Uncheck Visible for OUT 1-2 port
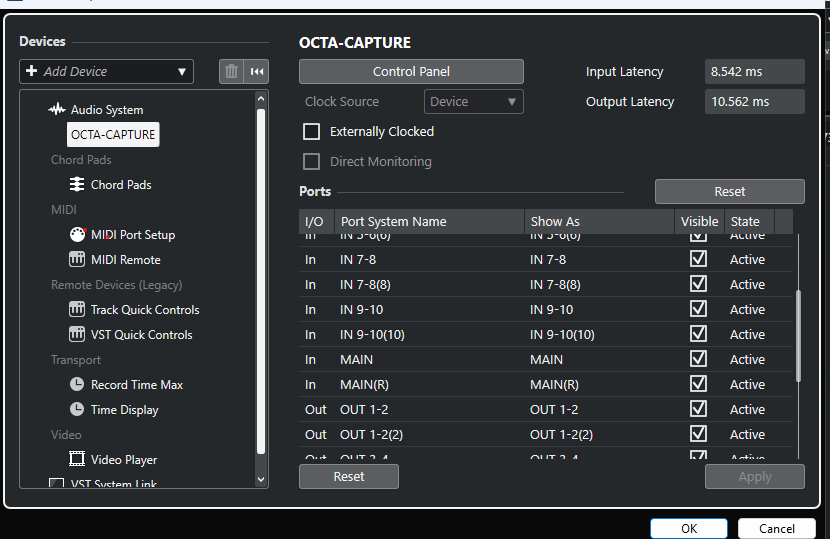Image resolution: width=830 pixels, height=539 pixels. point(698,409)
